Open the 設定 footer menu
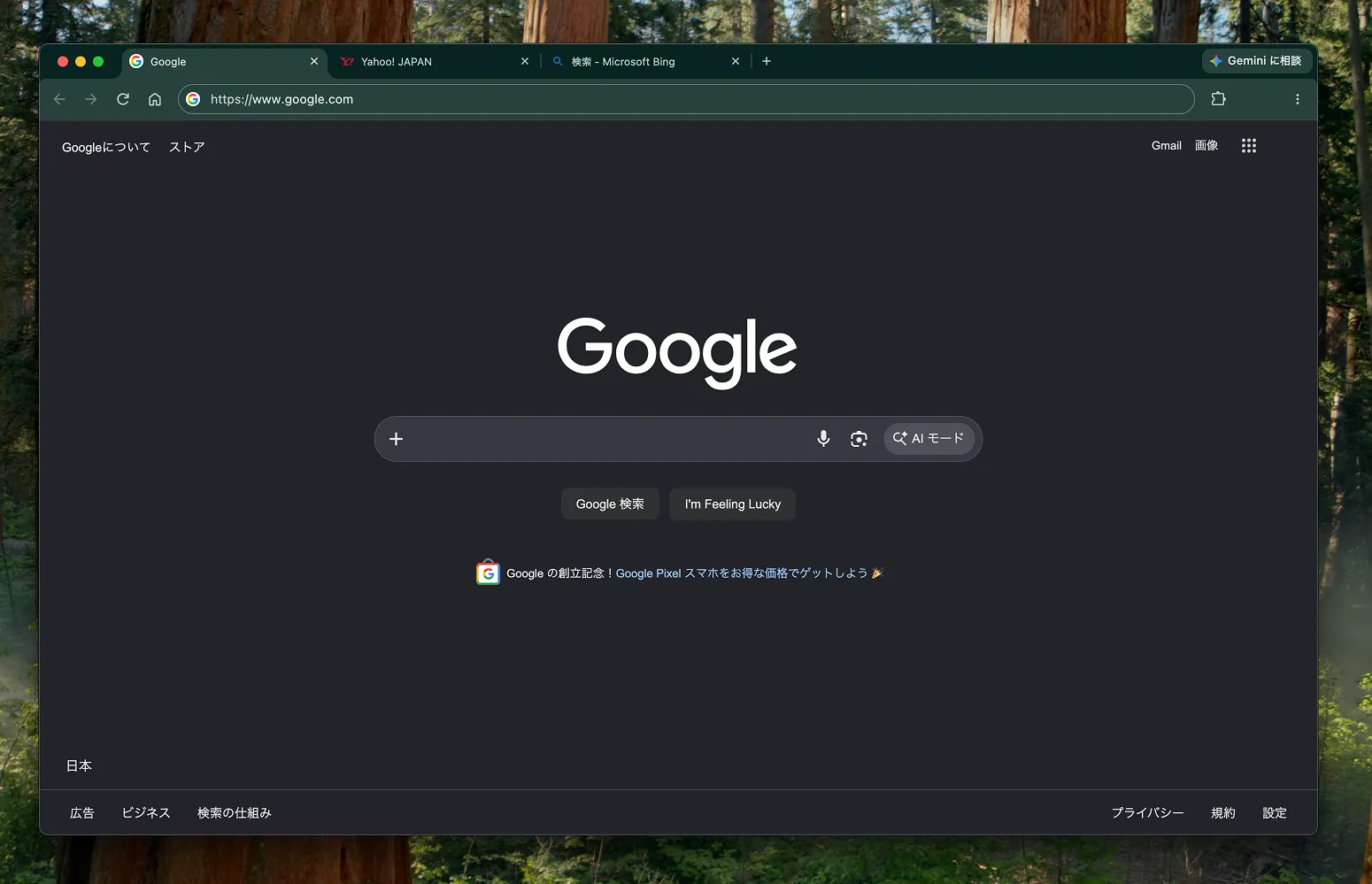The image size is (1372, 884). point(1275,813)
